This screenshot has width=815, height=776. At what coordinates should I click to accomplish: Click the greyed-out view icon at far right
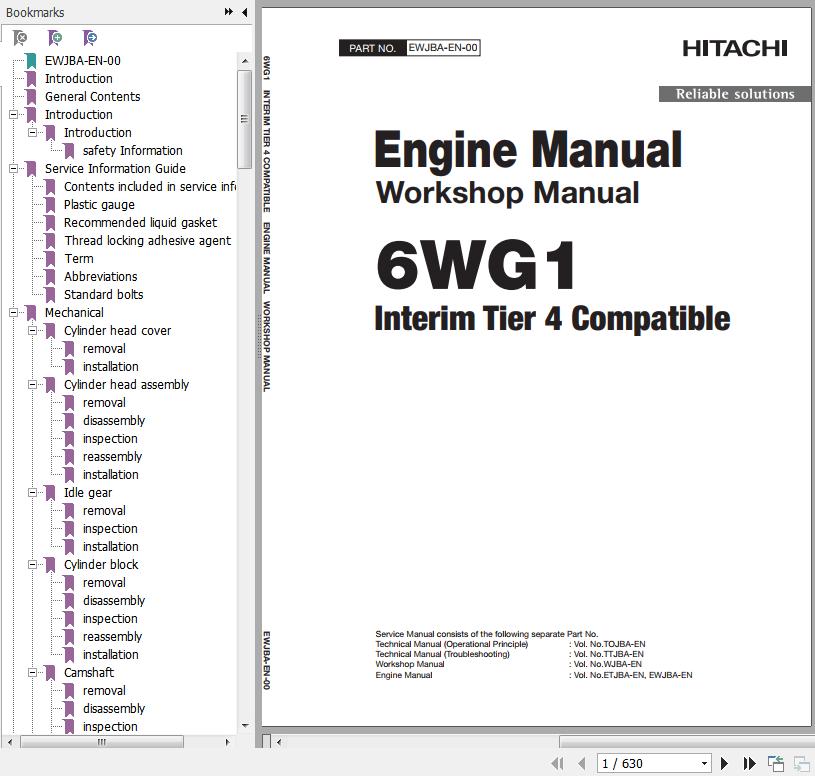[x=801, y=764]
